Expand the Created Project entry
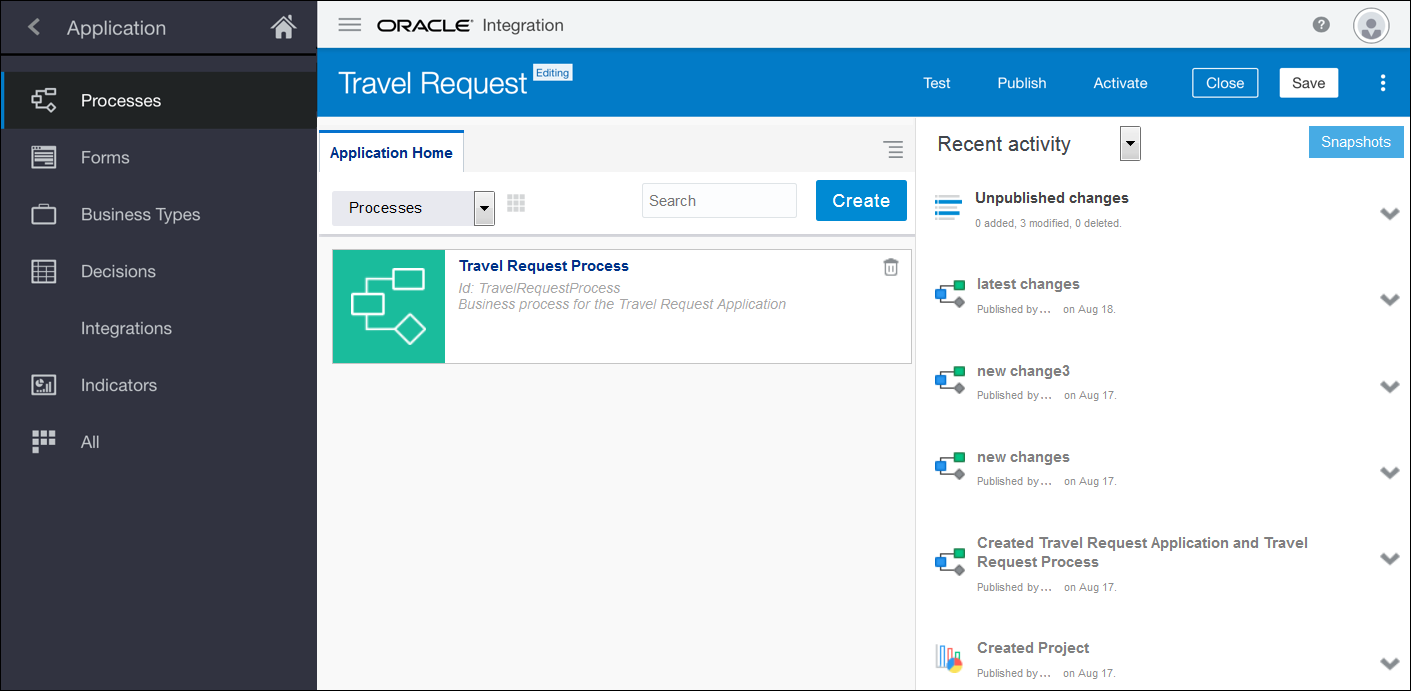Image resolution: width=1411 pixels, height=691 pixels. [1389, 663]
